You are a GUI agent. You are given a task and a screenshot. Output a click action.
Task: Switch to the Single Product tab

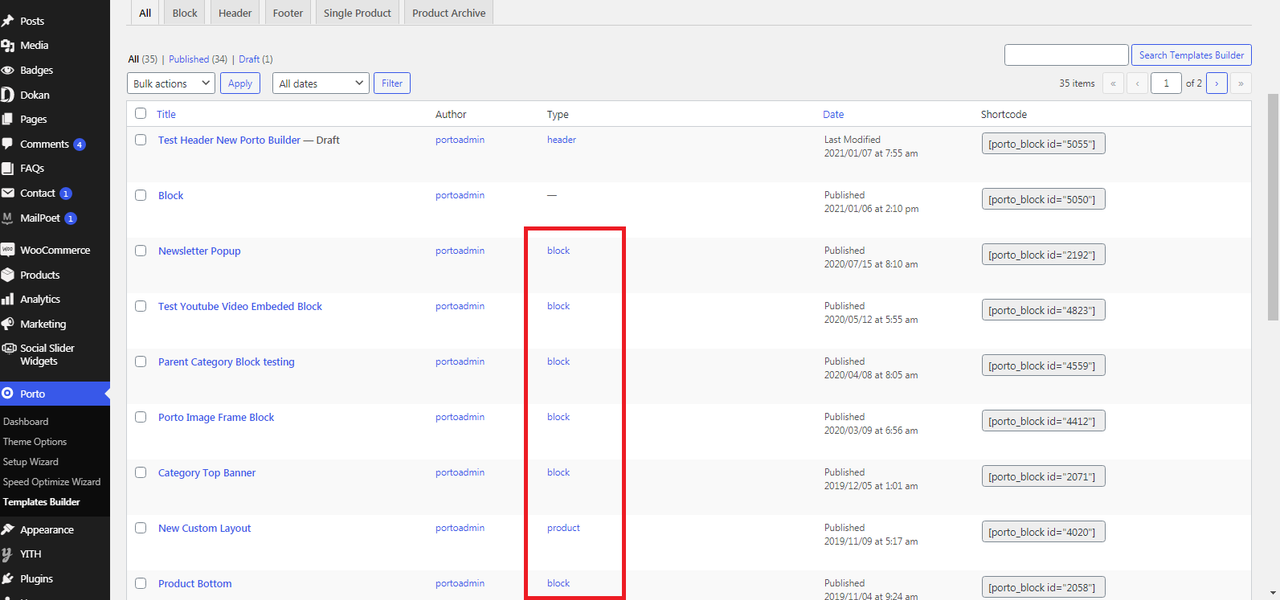click(357, 13)
